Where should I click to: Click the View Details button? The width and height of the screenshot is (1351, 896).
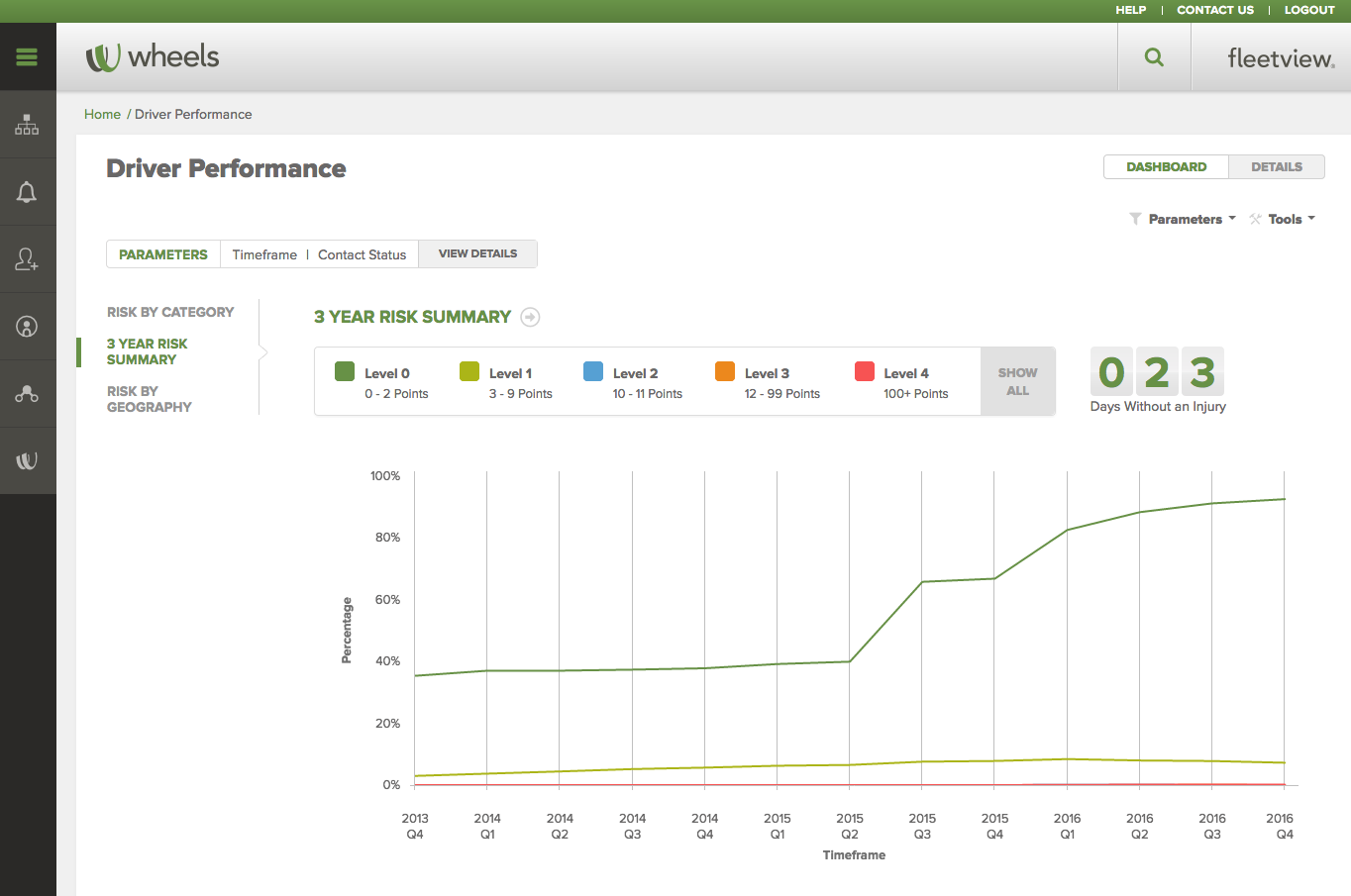pyautogui.click(x=477, y=254)
